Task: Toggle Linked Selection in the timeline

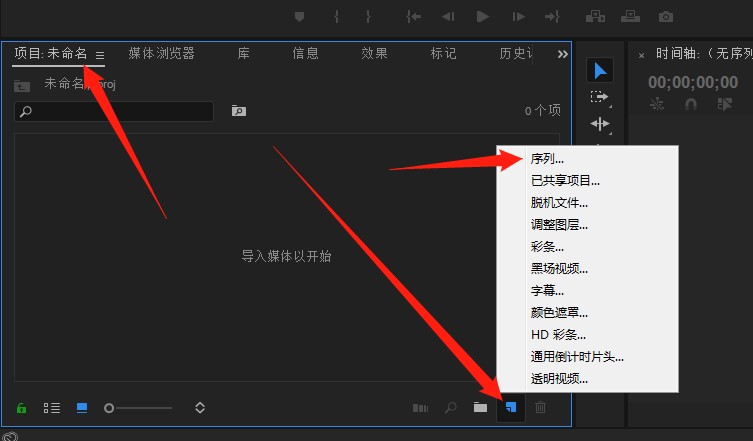Action: click(725, 104)
